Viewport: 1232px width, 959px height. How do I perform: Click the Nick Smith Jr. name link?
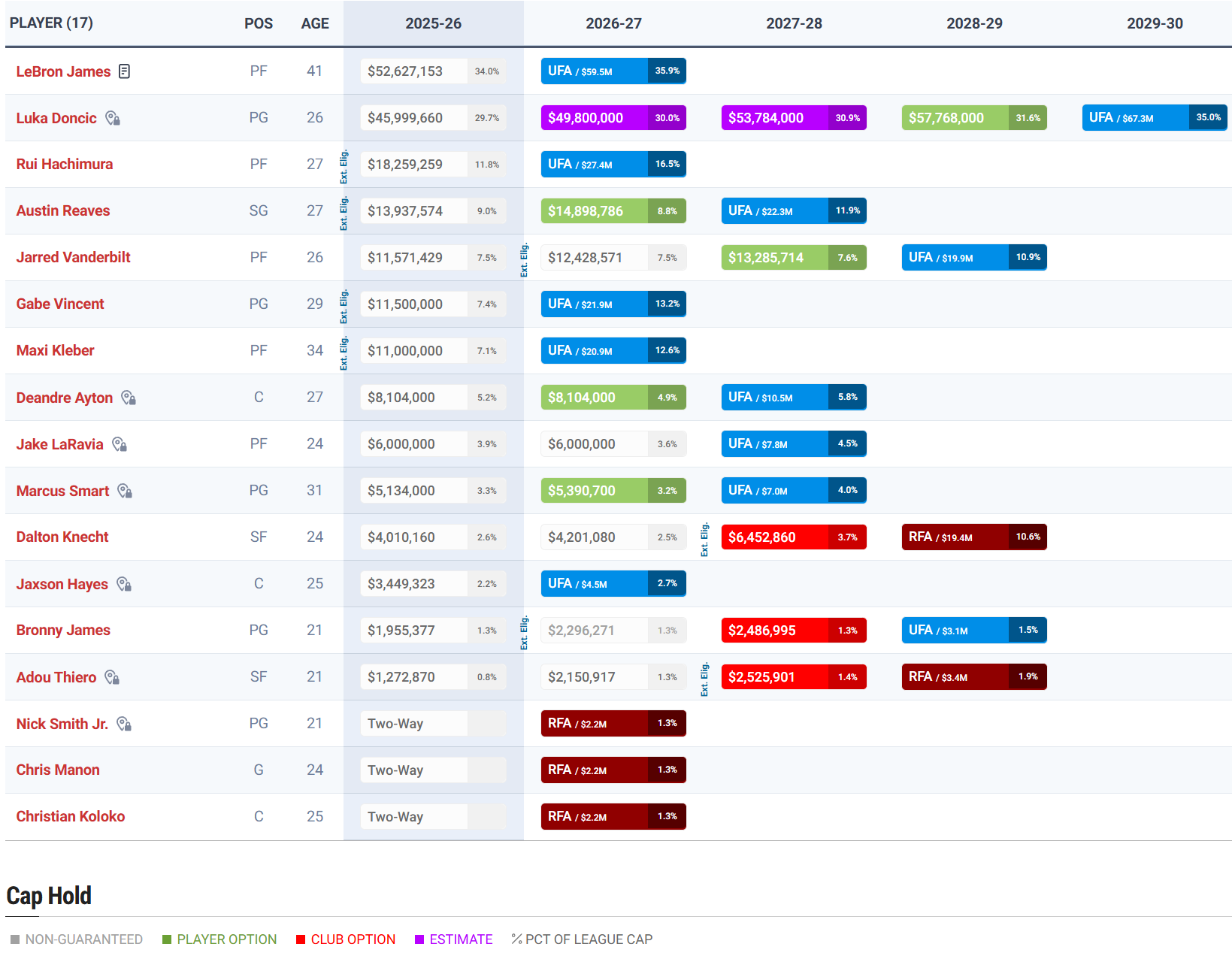[x=62, y=724]
